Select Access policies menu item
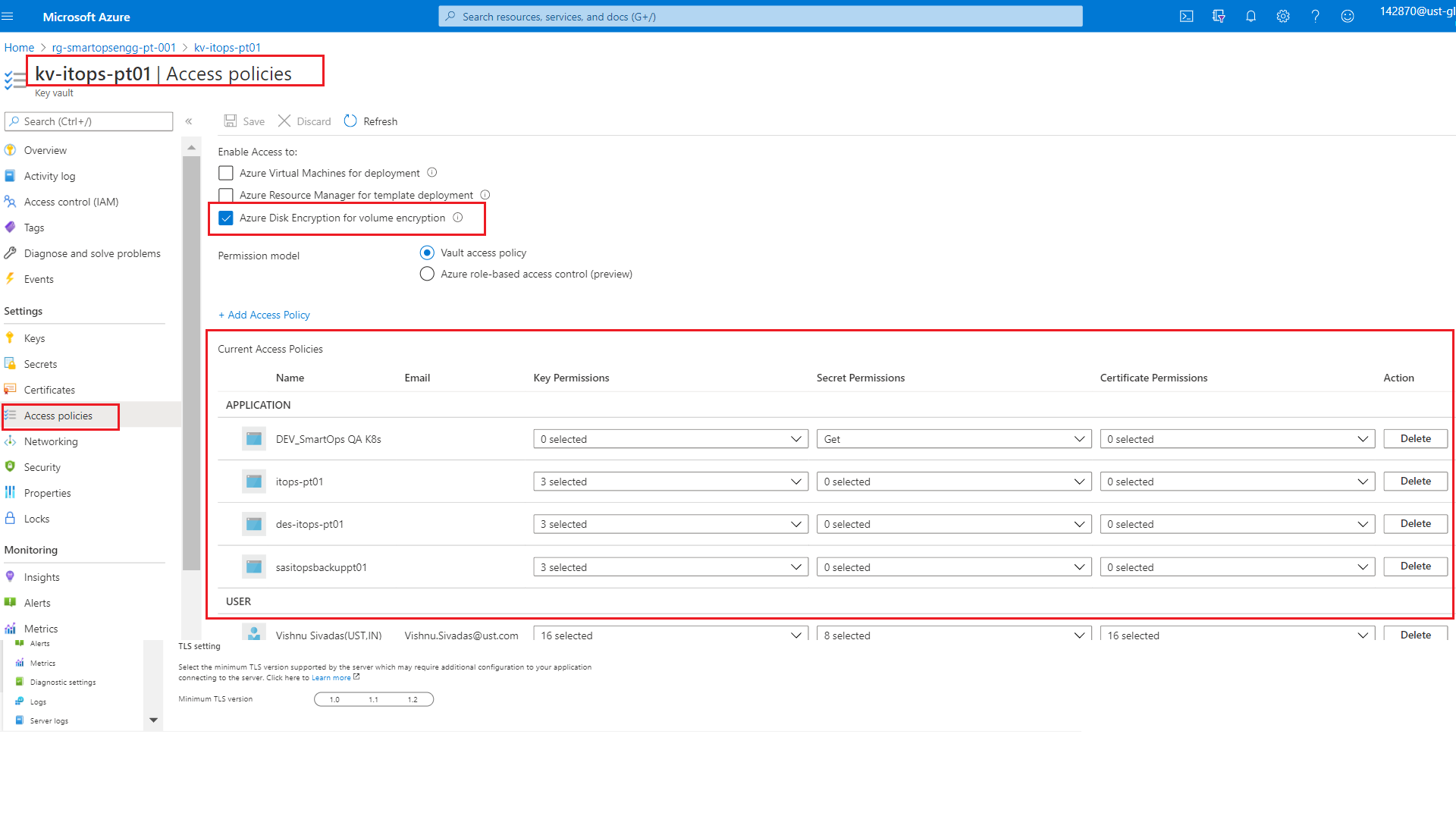The width and height of the screenshot is (1456, 819). (58, 416)
